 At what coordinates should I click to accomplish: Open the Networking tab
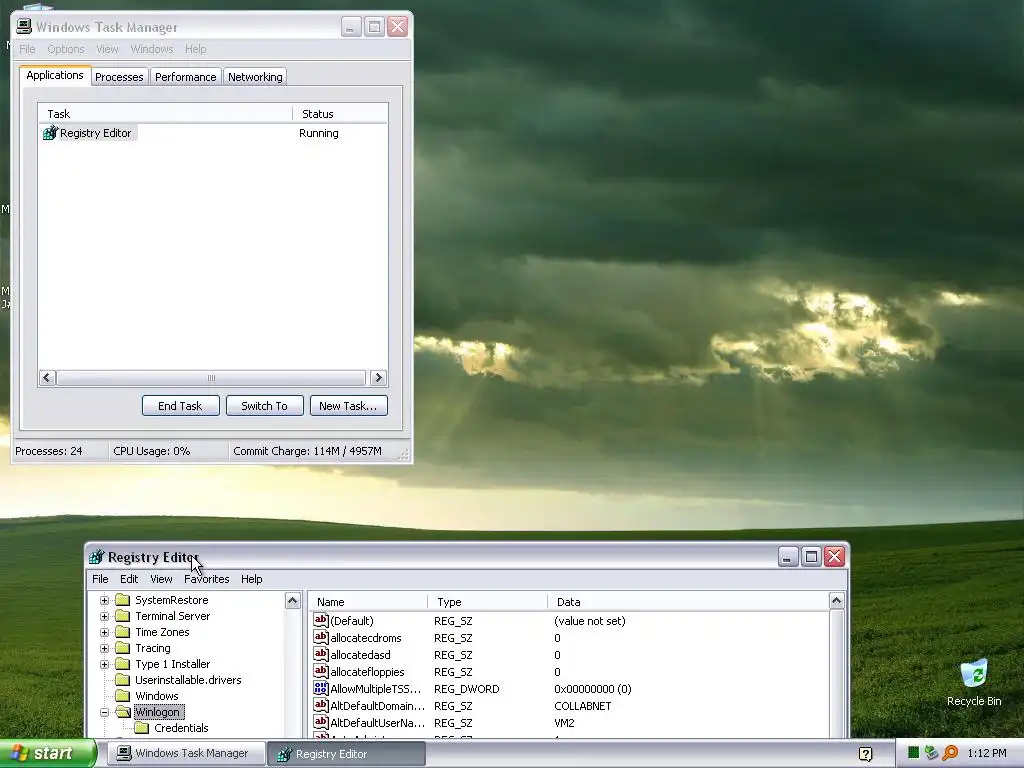255,77
